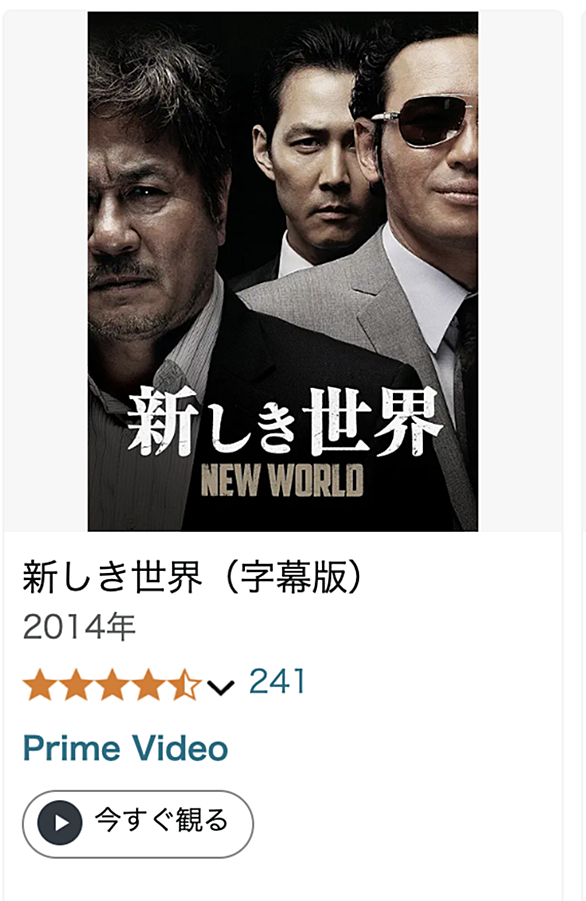The height and width of the screenshot is (901, 586).
Task: Click the 2014年 release year text
Action: tap(79, 626)
